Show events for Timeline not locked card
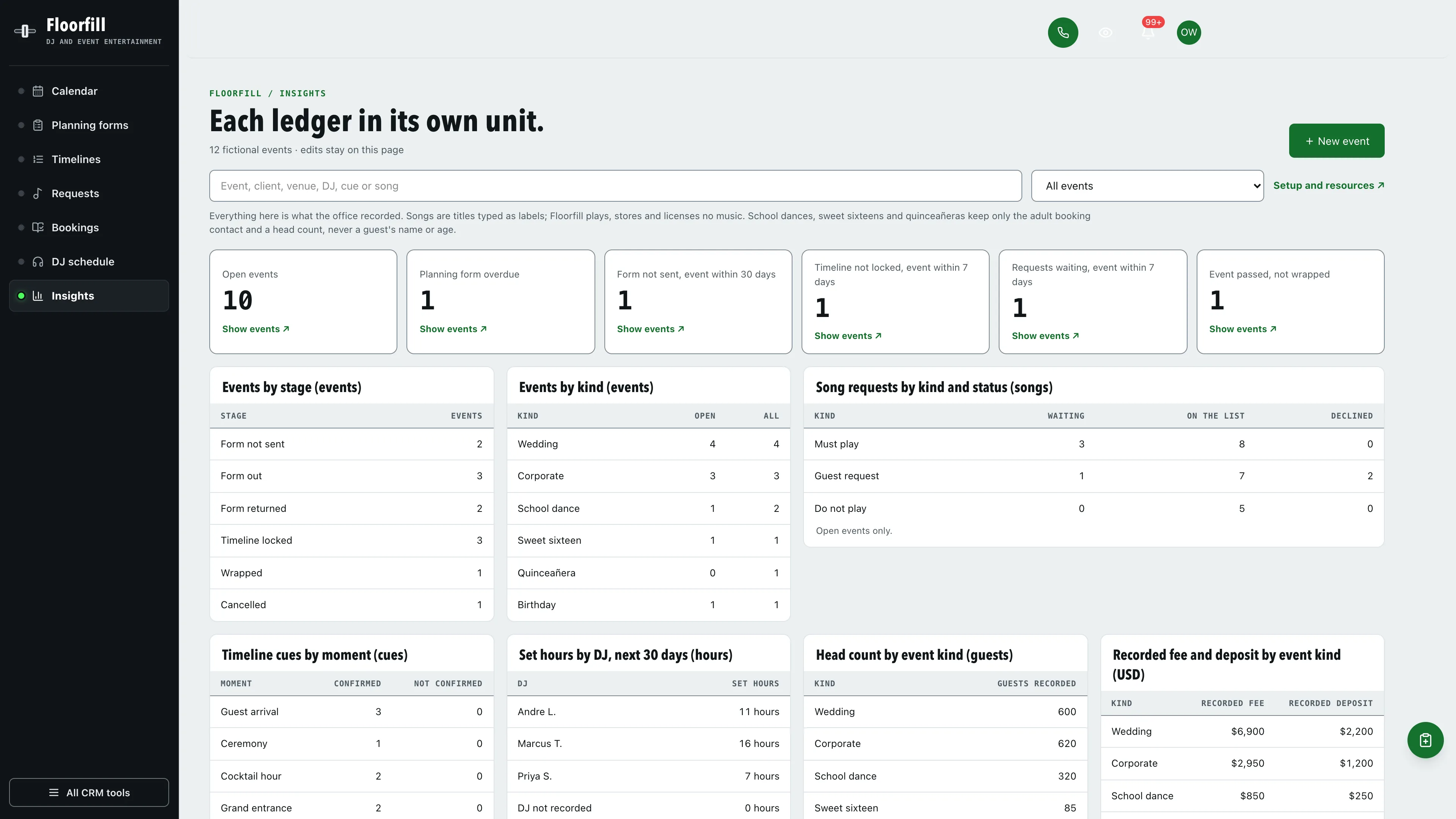 (x=848, y=336)
